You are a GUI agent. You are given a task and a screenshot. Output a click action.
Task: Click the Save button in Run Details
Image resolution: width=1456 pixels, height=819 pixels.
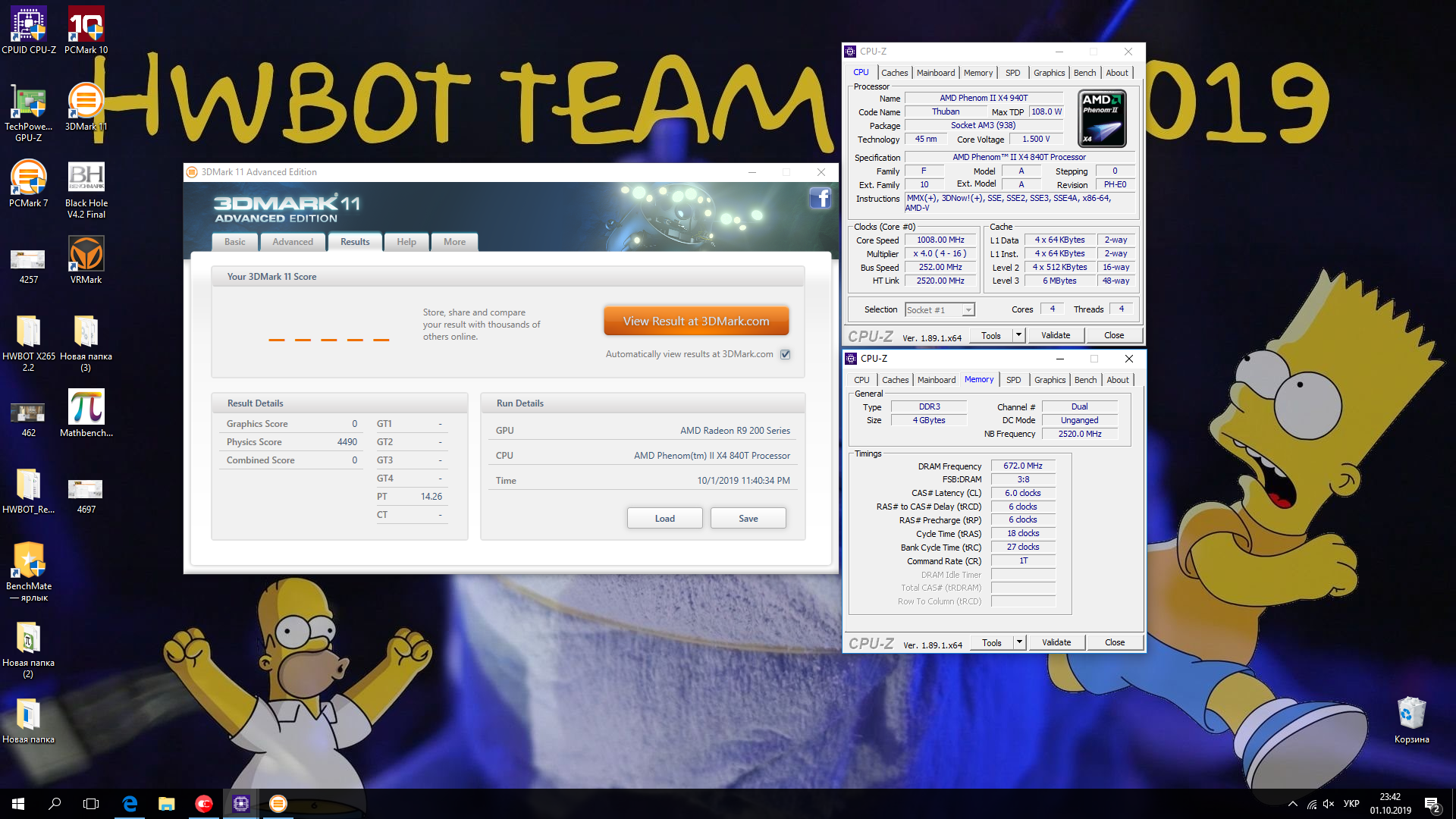[x=748, y=519]
